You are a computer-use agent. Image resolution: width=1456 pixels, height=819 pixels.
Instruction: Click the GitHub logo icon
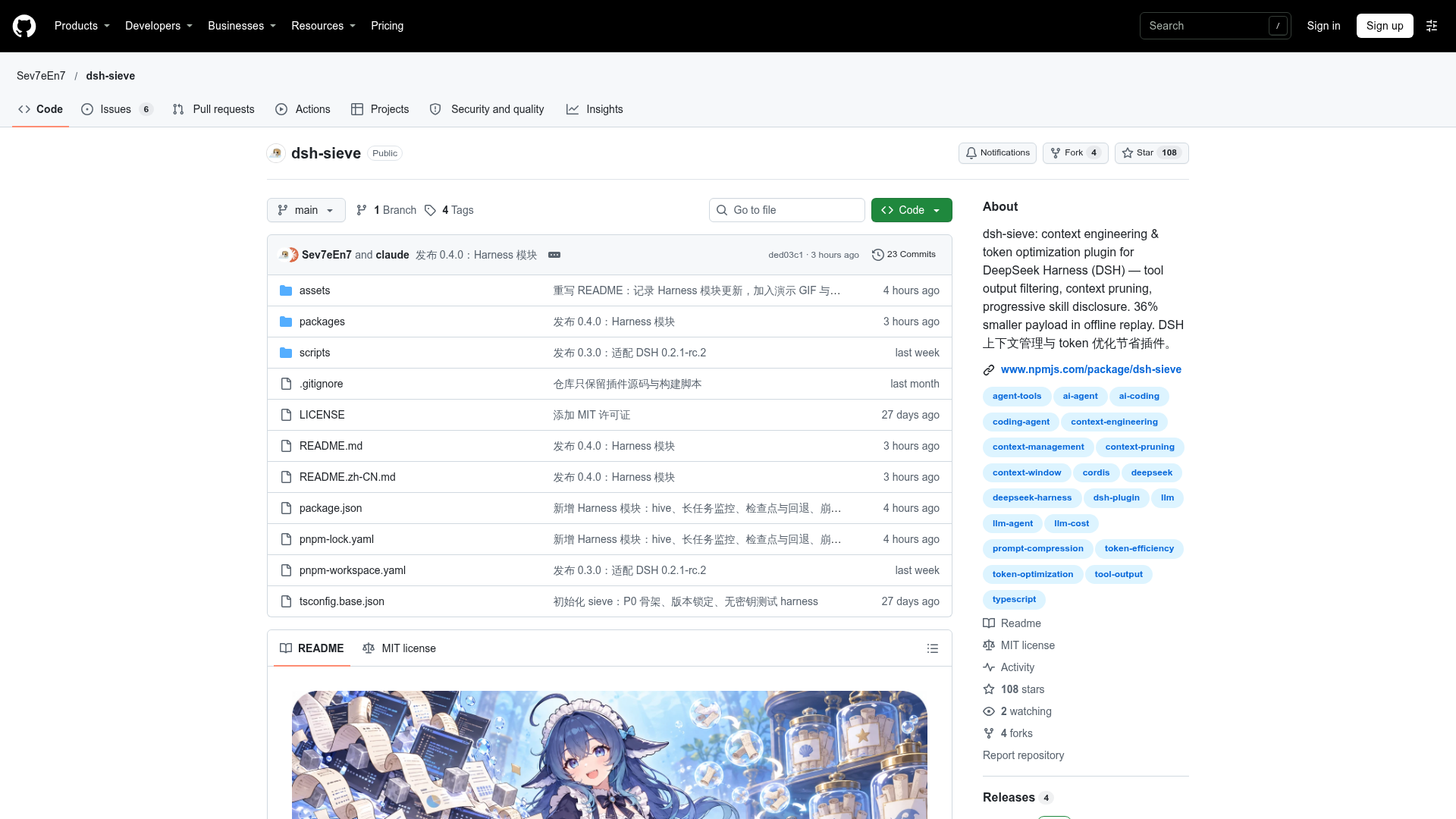click(24, 26)
